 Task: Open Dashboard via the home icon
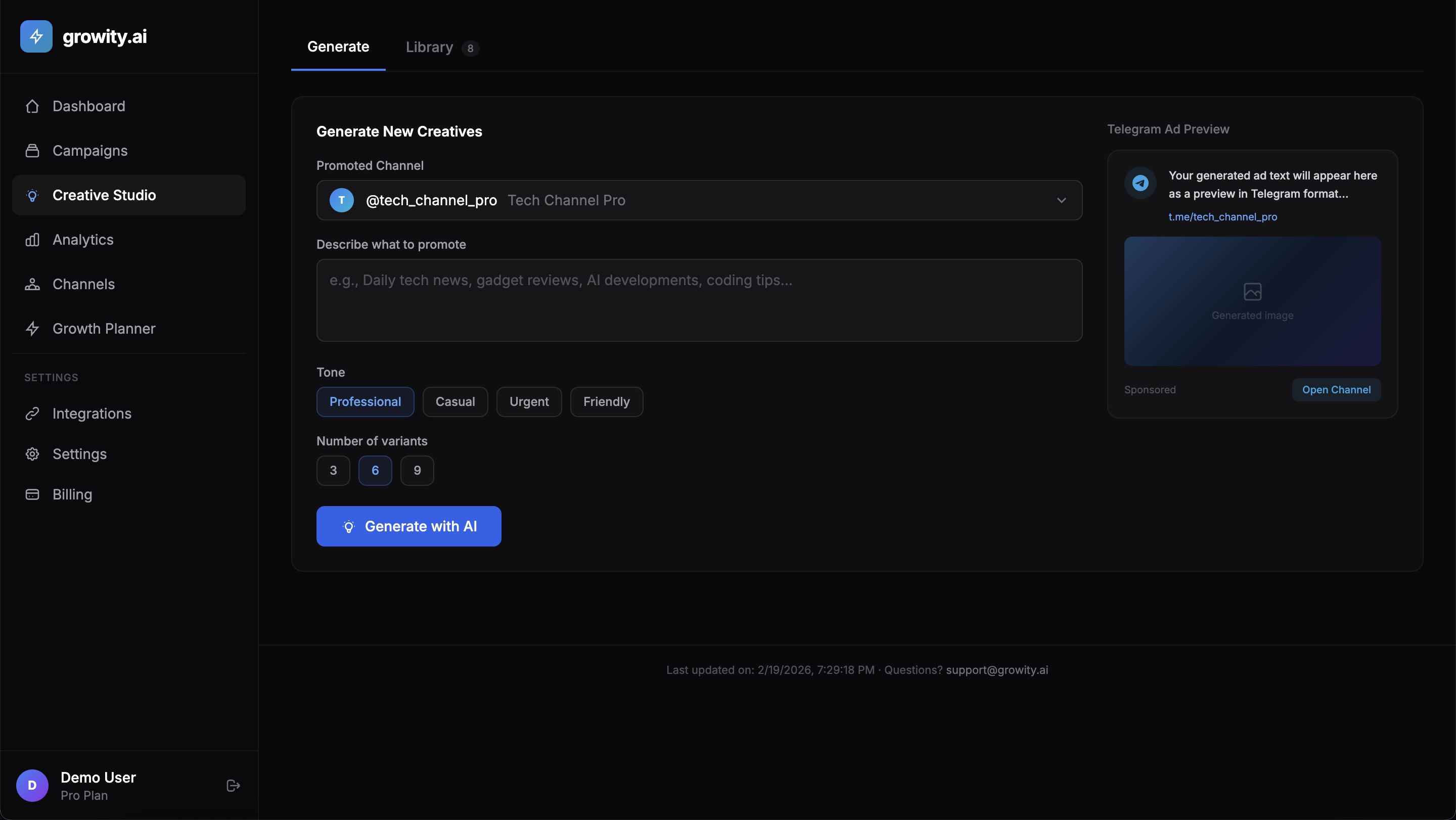[33, 106]
